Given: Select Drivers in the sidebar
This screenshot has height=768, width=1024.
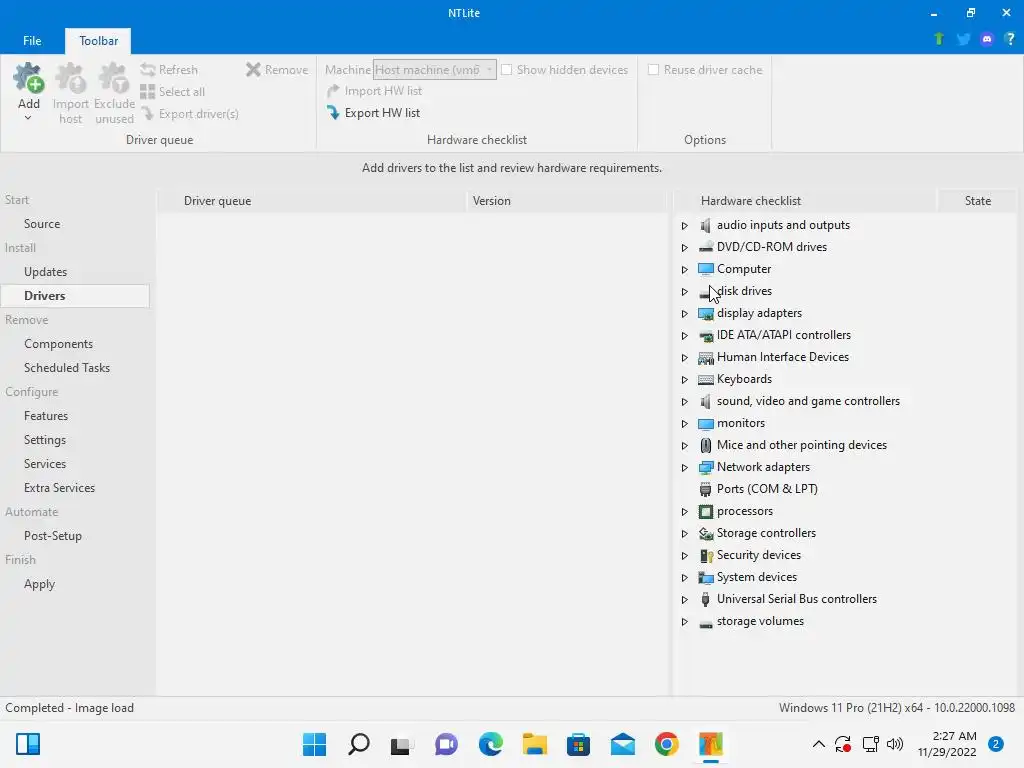Looking at the screenshot, I should pos(75,295).
